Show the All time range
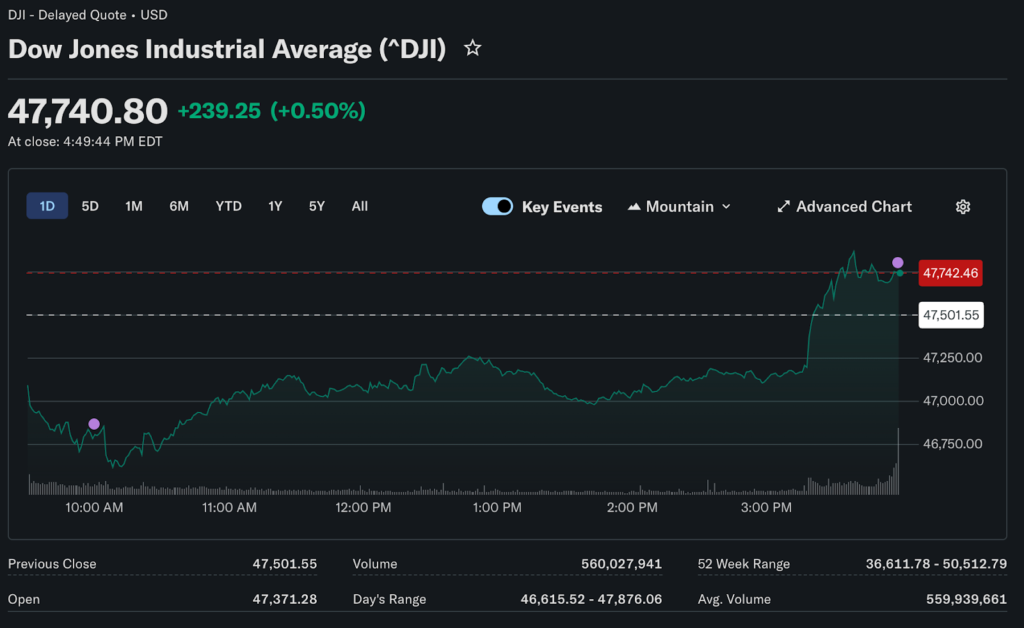1024x628 pixels. click(360, 206)
